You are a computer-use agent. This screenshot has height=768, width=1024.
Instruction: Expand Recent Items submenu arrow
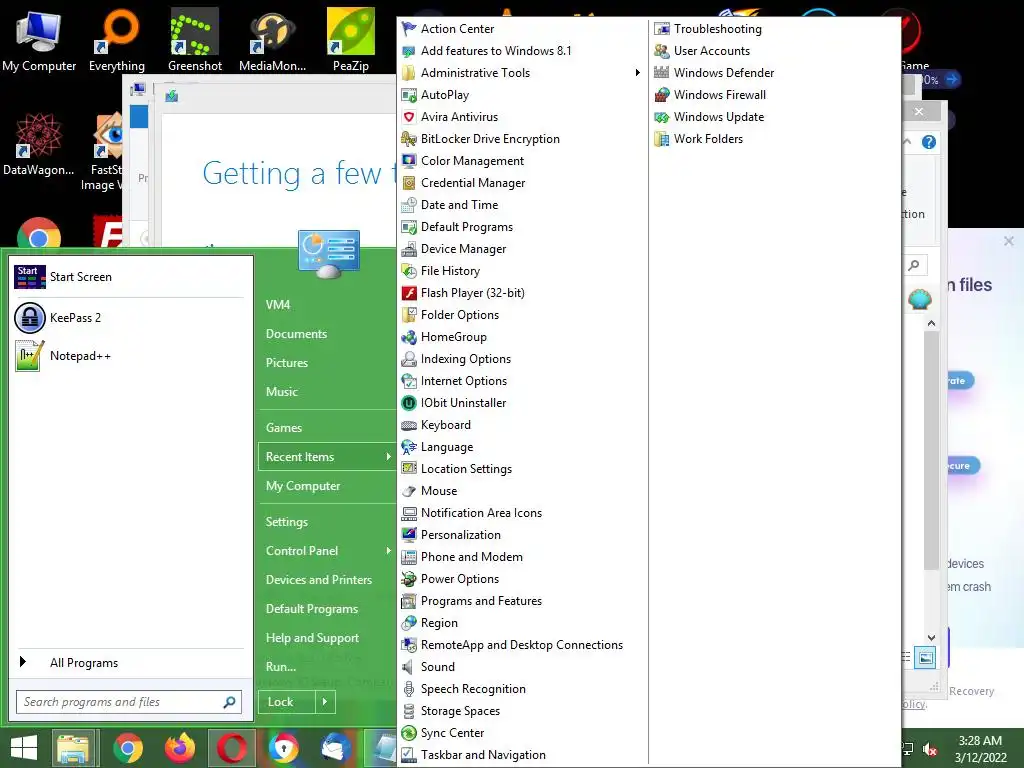point(388,457)
